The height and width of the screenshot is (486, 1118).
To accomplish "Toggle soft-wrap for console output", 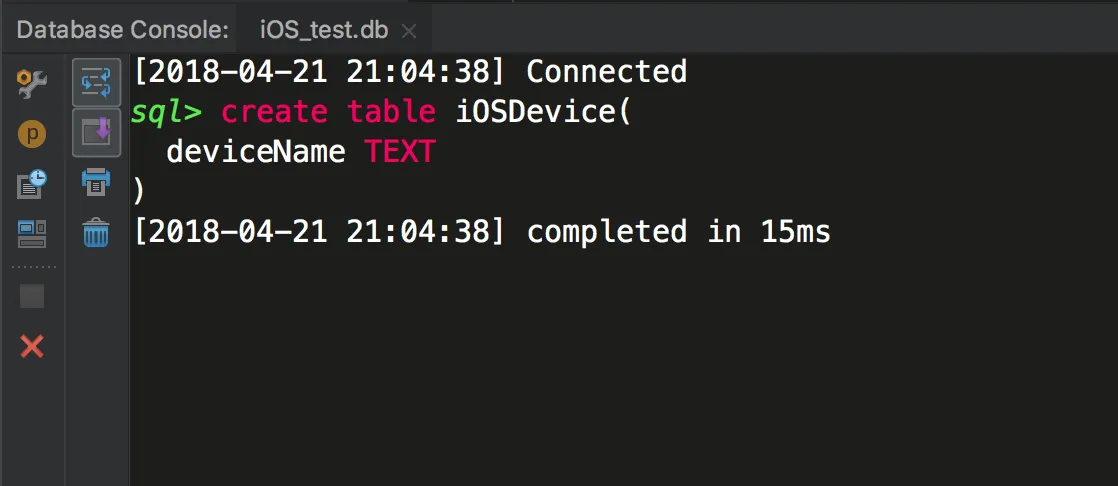I will coord(96,82).
